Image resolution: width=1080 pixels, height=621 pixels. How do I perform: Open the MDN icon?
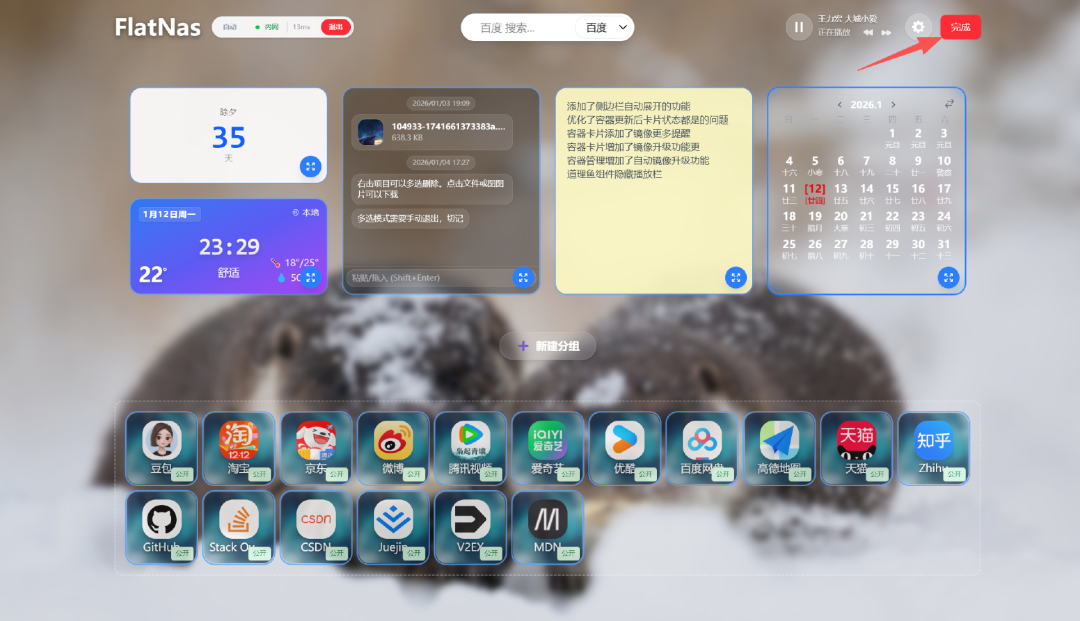(x=547, y=527)
